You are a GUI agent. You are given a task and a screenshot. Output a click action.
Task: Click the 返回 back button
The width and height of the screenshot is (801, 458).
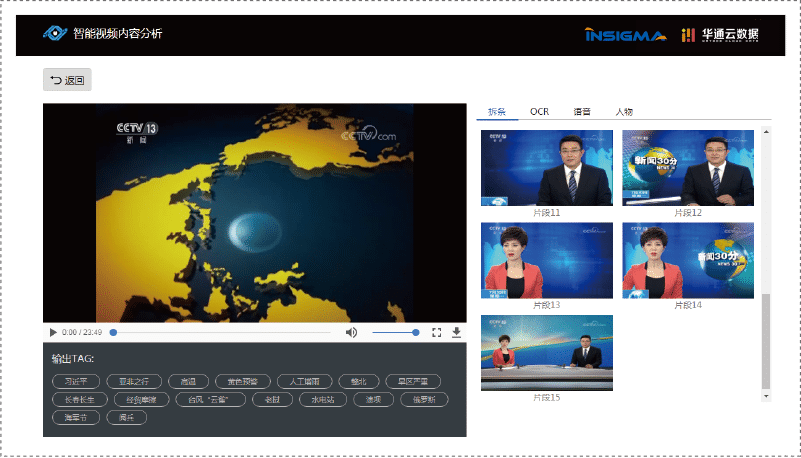[67, 80]
